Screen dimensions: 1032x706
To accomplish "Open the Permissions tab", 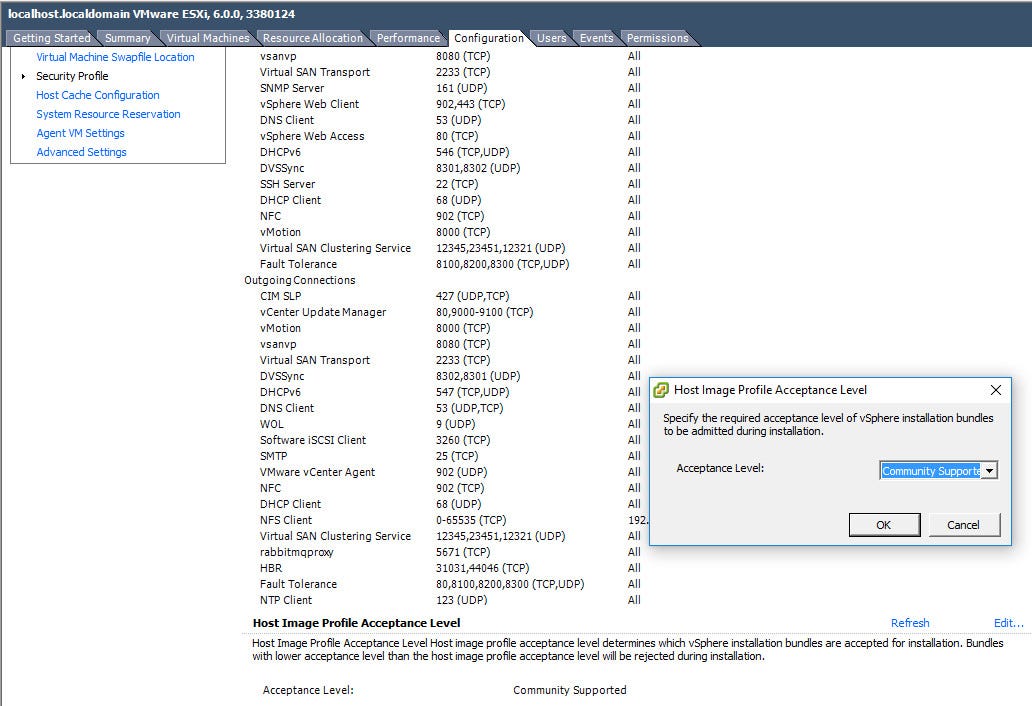I will [658, 38].
